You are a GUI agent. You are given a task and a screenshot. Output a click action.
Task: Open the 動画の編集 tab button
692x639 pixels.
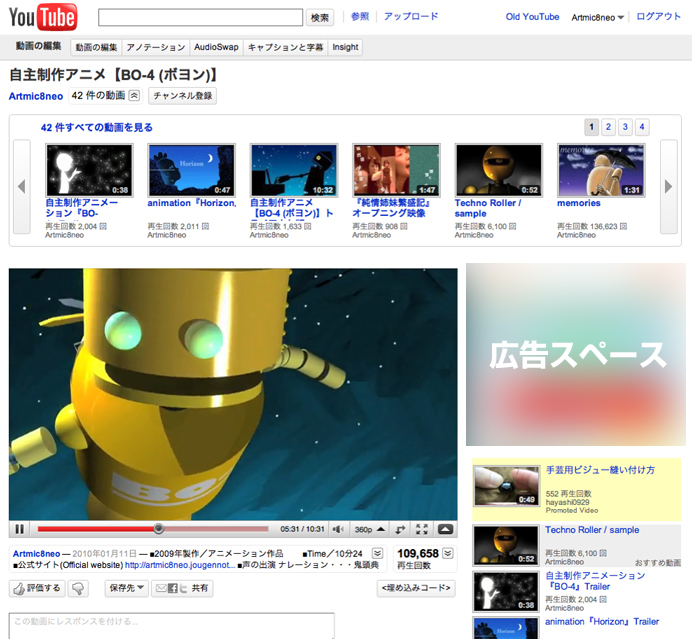(96, 47)
